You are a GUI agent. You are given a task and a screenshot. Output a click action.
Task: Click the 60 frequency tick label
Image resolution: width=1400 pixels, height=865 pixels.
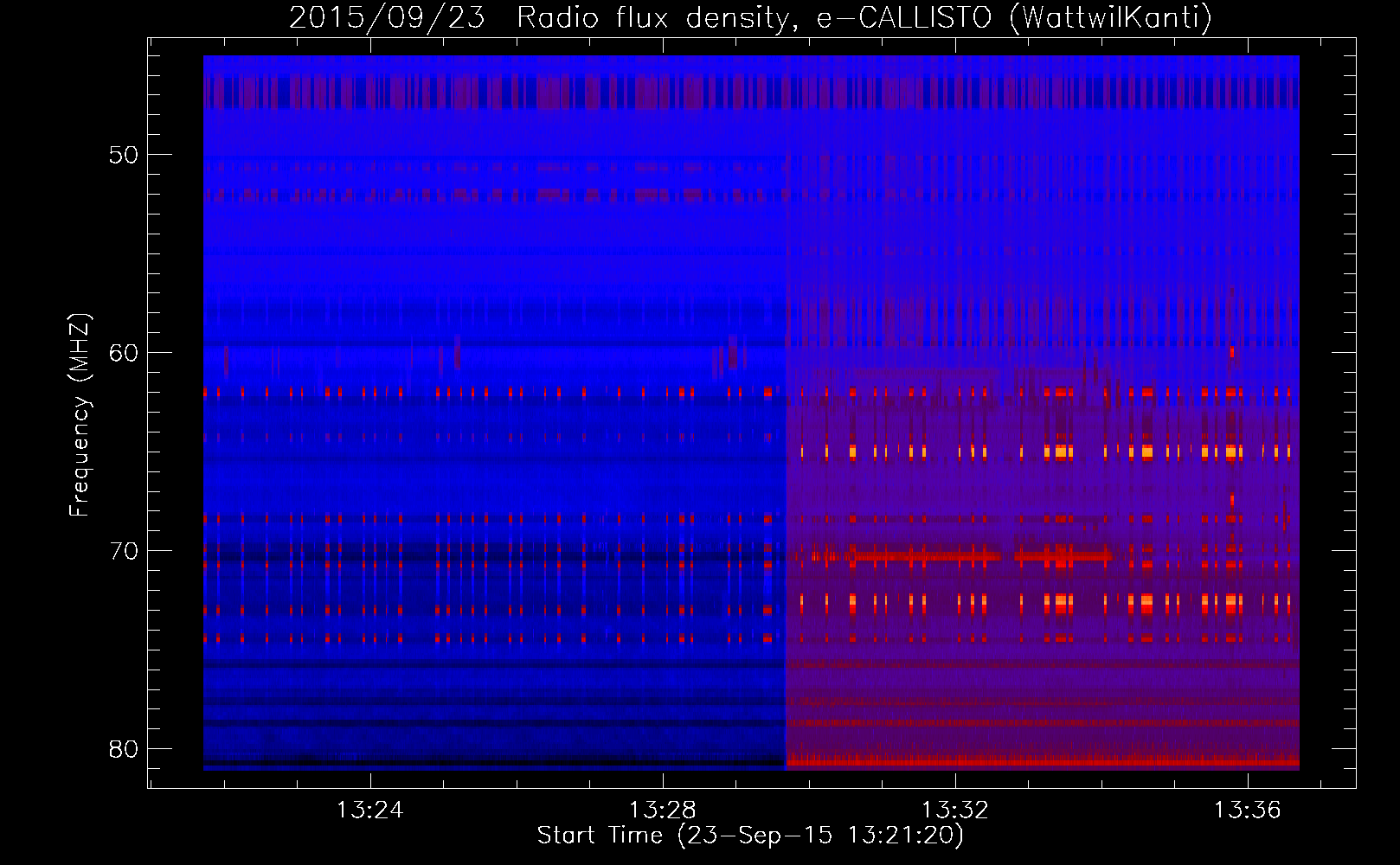124,353
